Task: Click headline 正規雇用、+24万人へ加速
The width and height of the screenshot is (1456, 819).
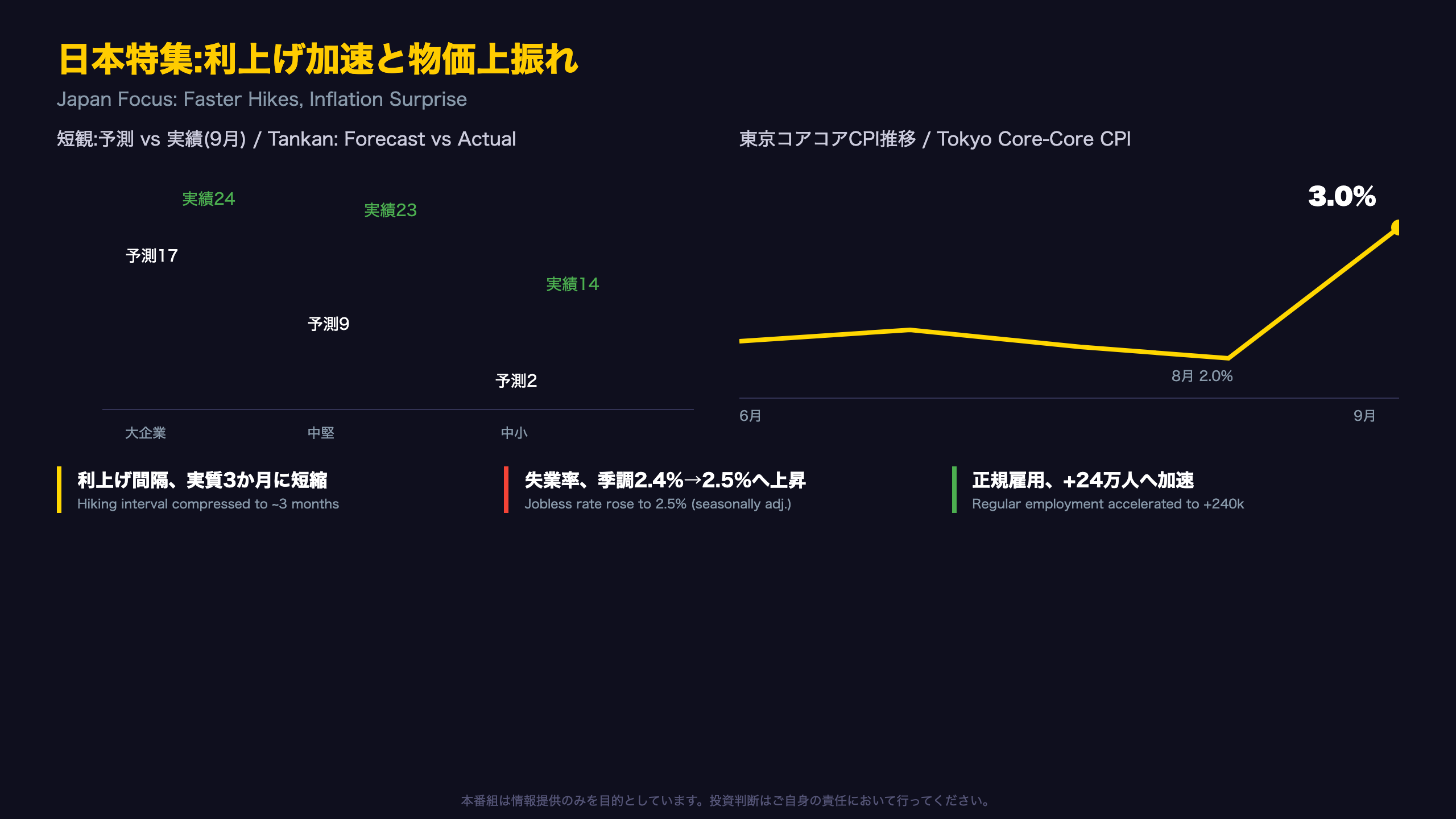Action: (1083, 480)
